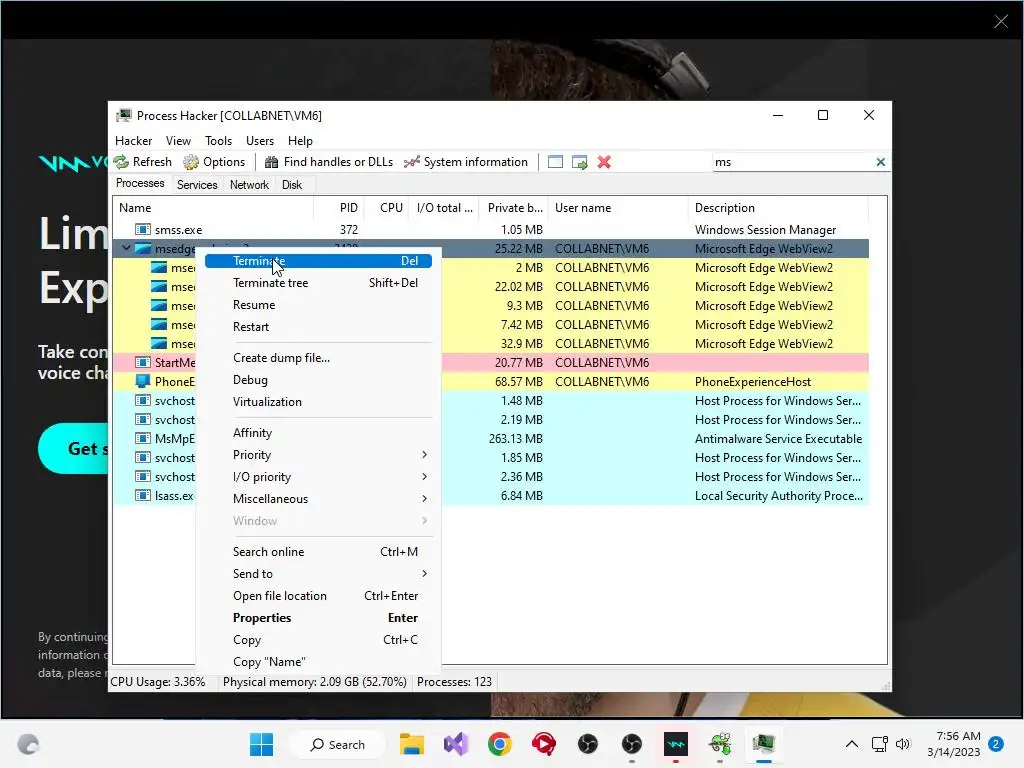Switch to the Disk tab

[x=292, y=185]
